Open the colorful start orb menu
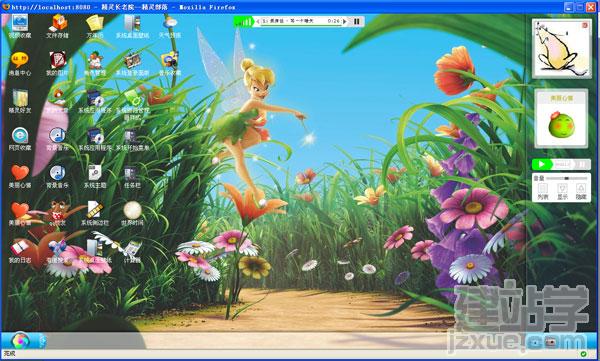Viewport: 600px width, 361px height. point(20,341)
